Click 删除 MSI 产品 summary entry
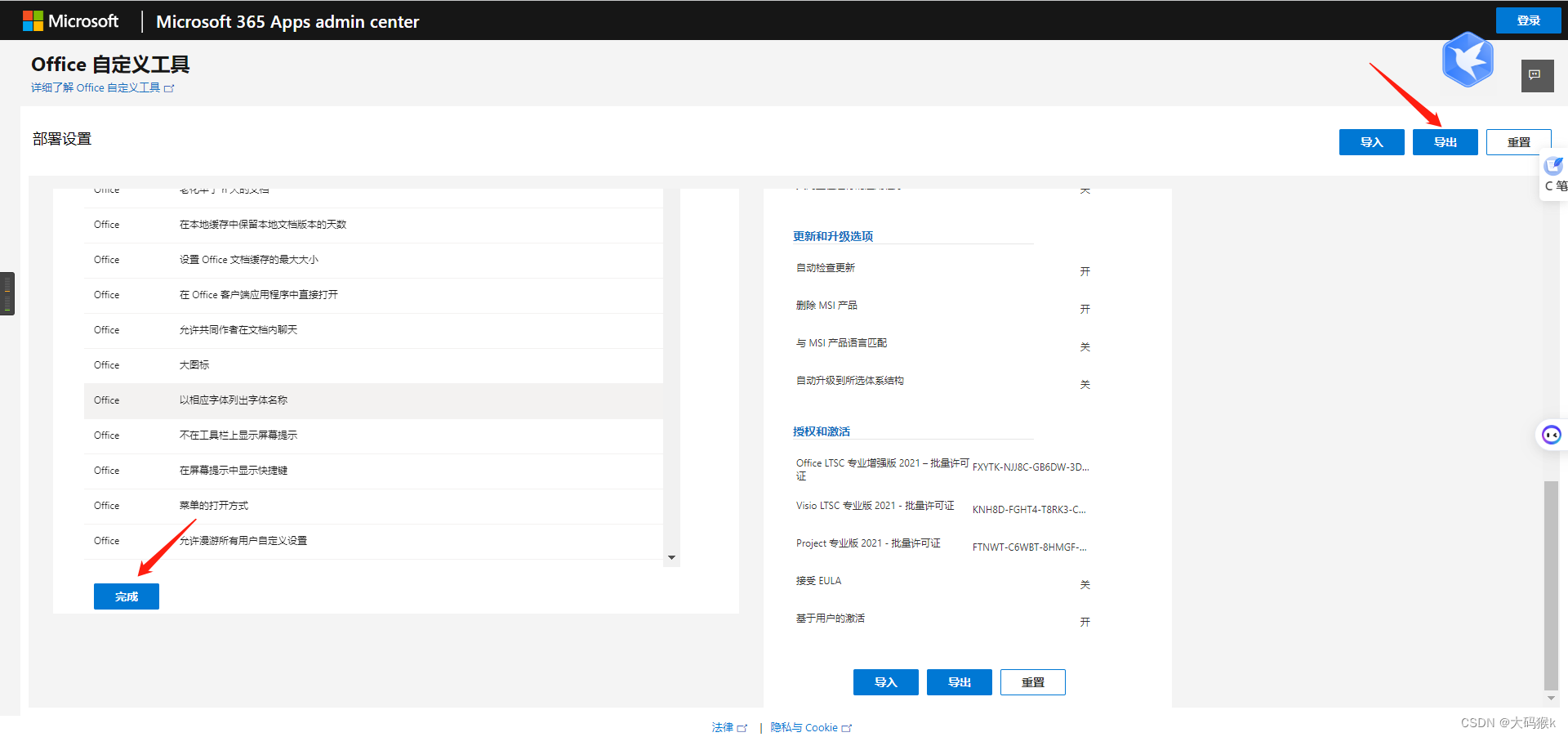The width and height of the screenshot is (1568, 737). [826, 306]
